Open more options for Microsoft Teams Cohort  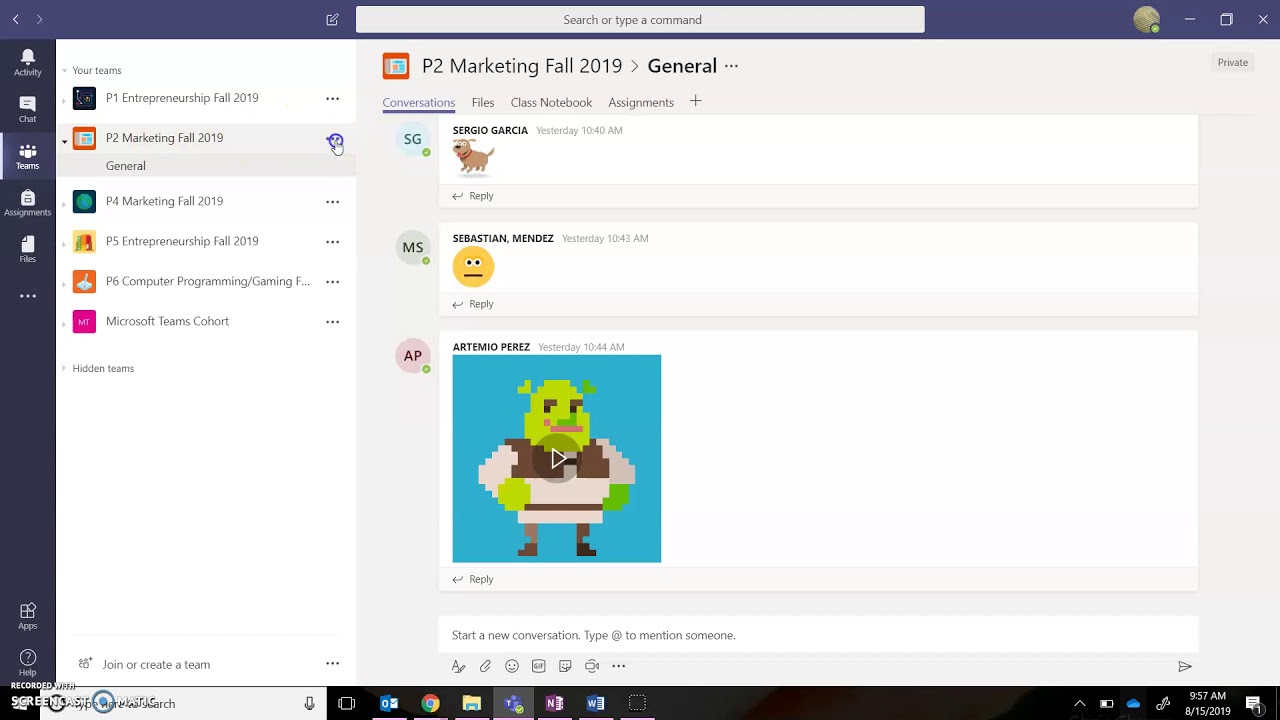(332, 322)
